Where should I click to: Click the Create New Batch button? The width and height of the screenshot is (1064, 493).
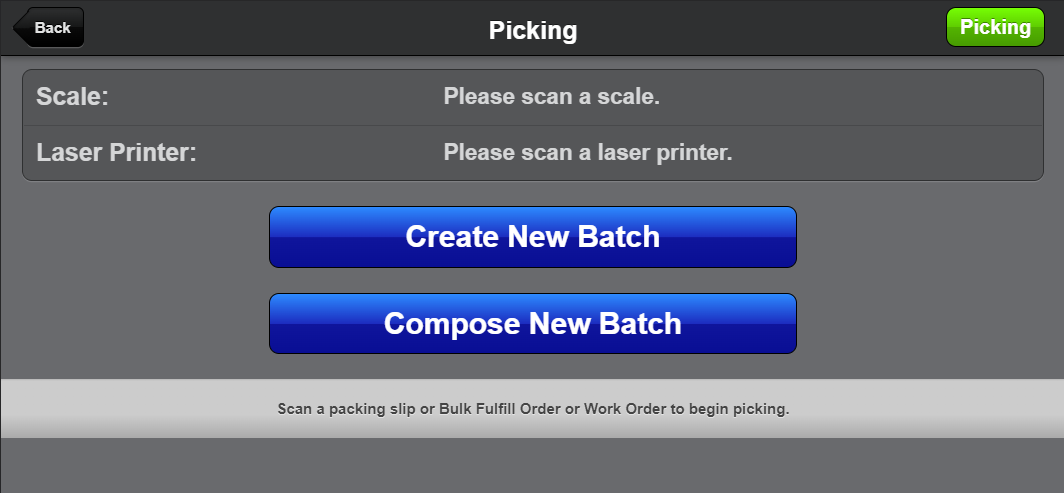pyautogui.click(x=532, y=237)
